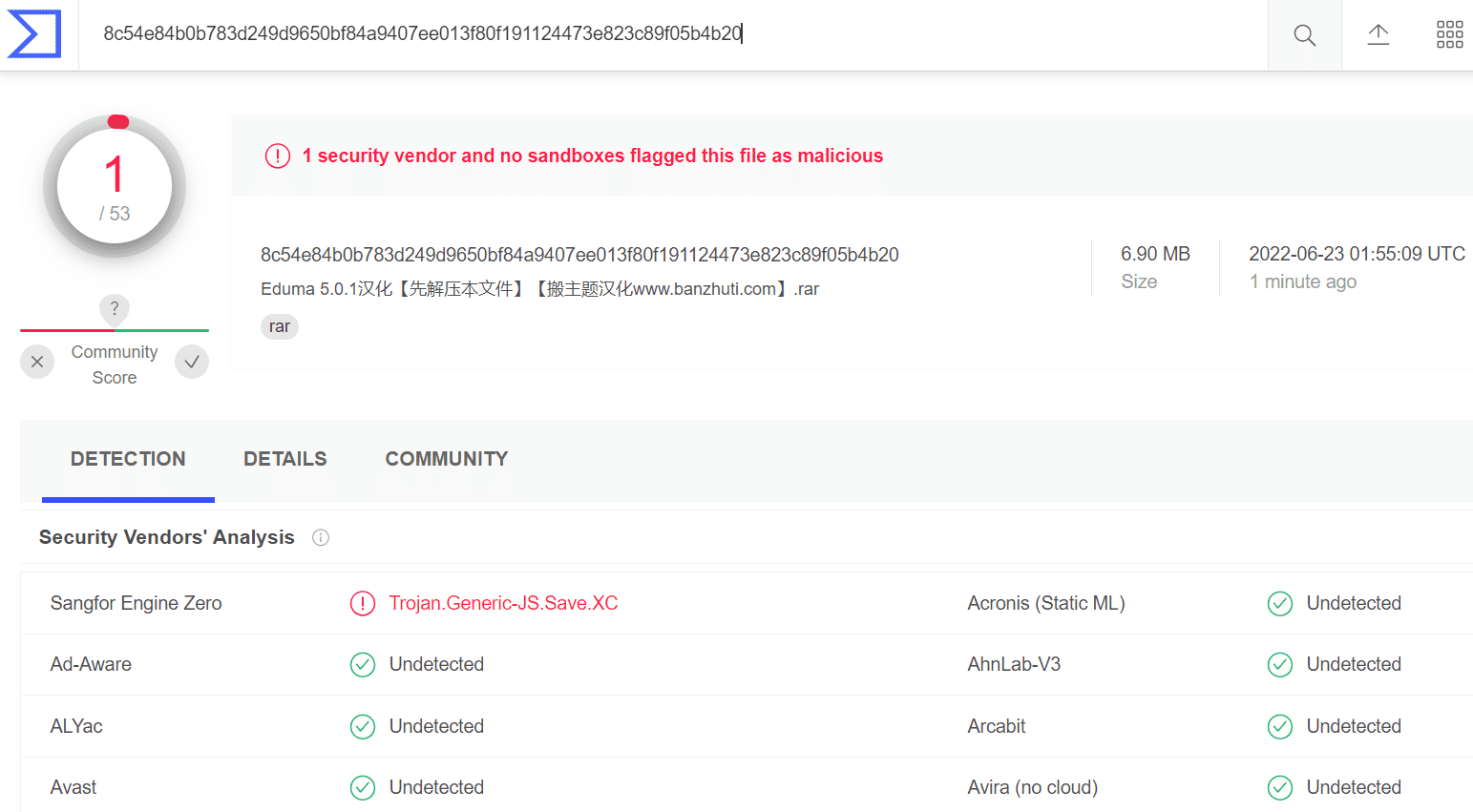Open the apps grid menu icon
Viewport: 1473px width, 812px height.
(x=1449, y=35)
